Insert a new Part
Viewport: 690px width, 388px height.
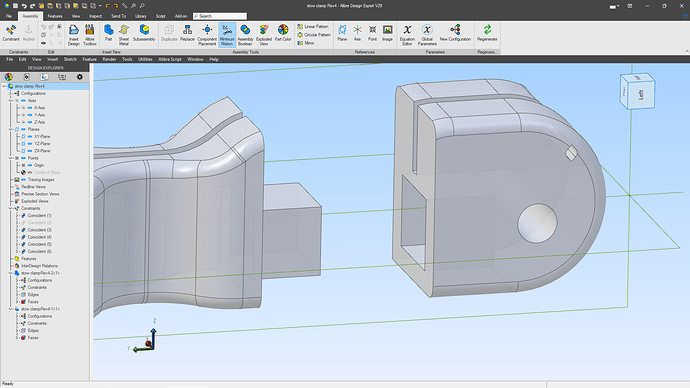coord(108,33)
